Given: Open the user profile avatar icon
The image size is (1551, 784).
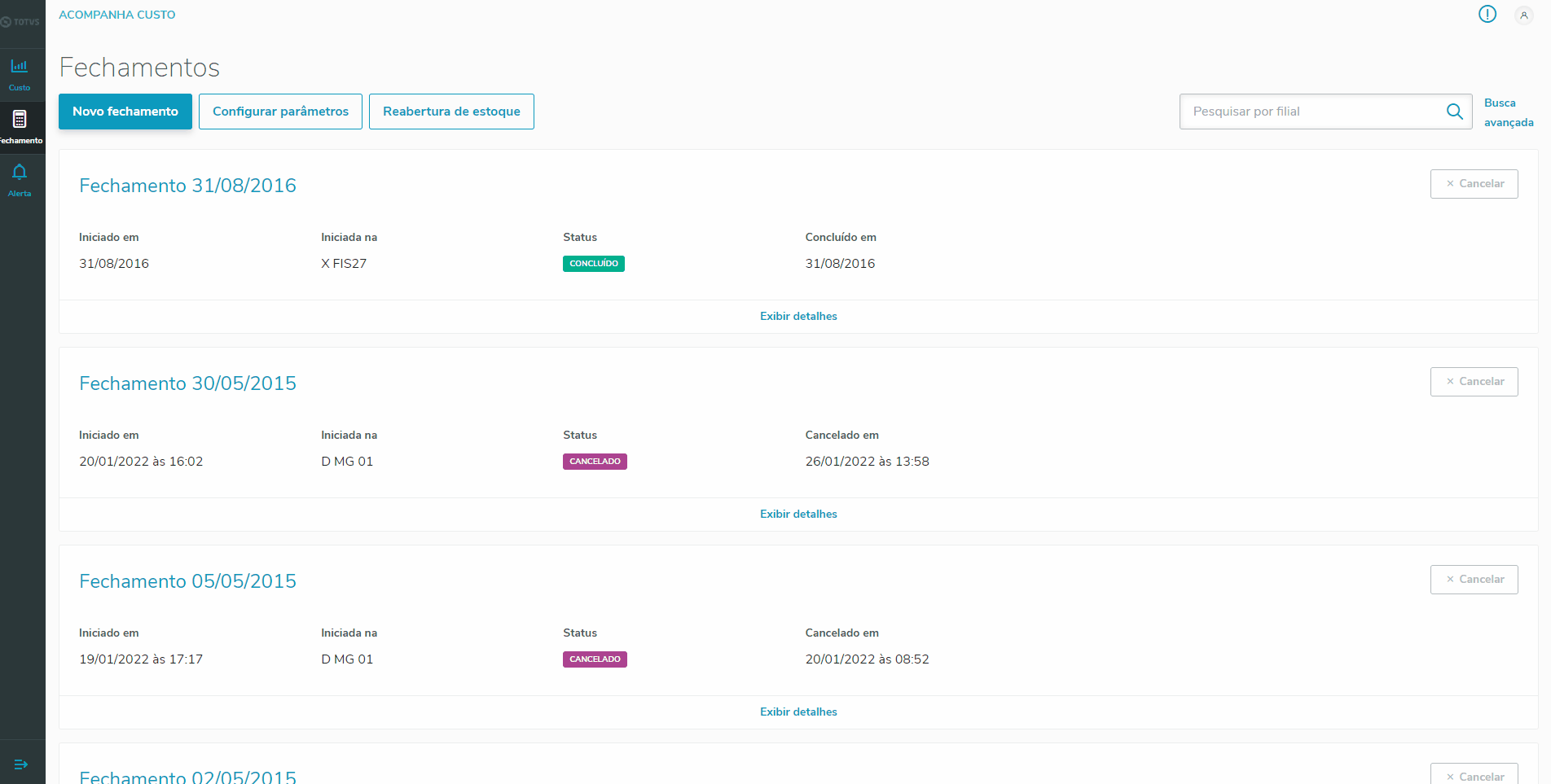Looking at the screenshot, I should coord(1523,15).
